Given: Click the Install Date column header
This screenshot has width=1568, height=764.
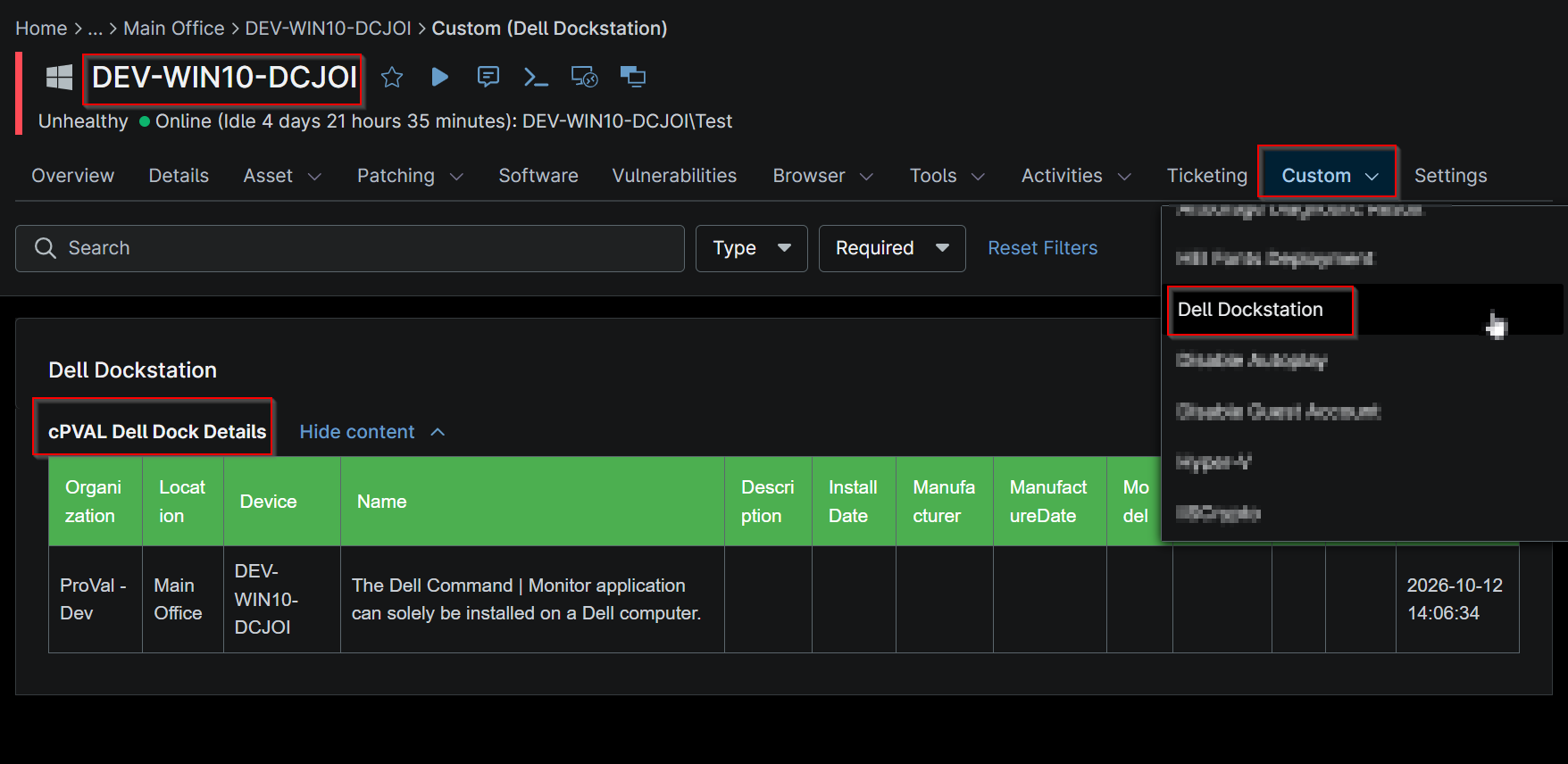Looking at the screenshot, I should (x=853, y=502).
